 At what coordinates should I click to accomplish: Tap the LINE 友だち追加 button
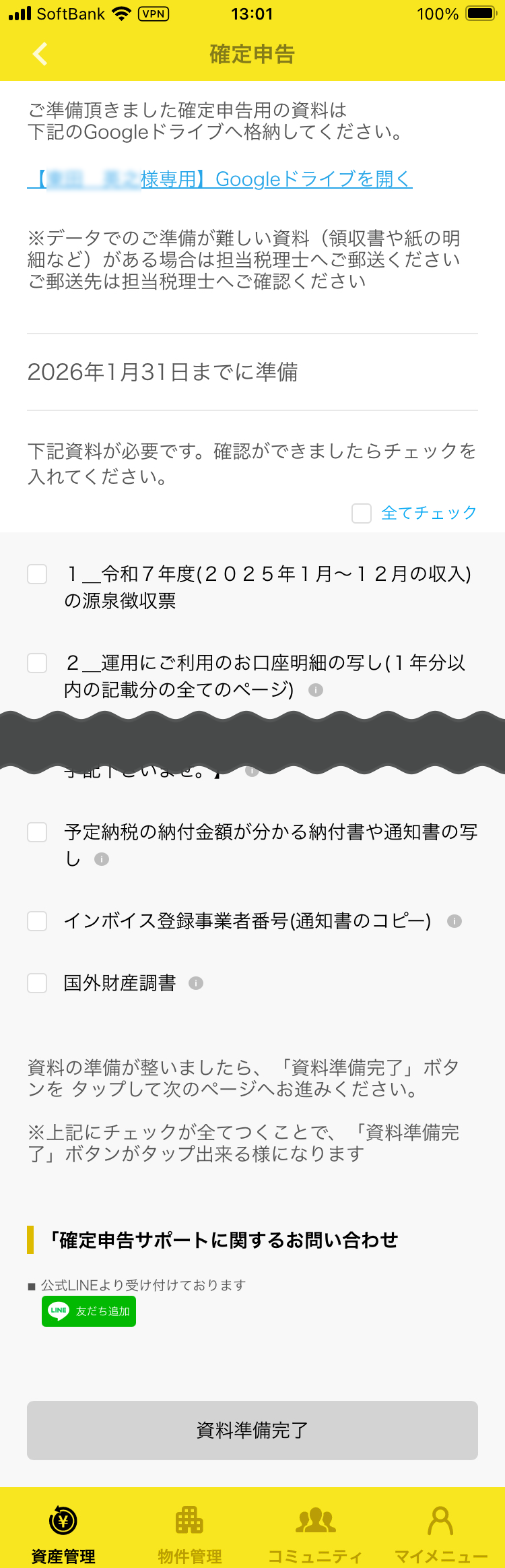(89, 1311)
